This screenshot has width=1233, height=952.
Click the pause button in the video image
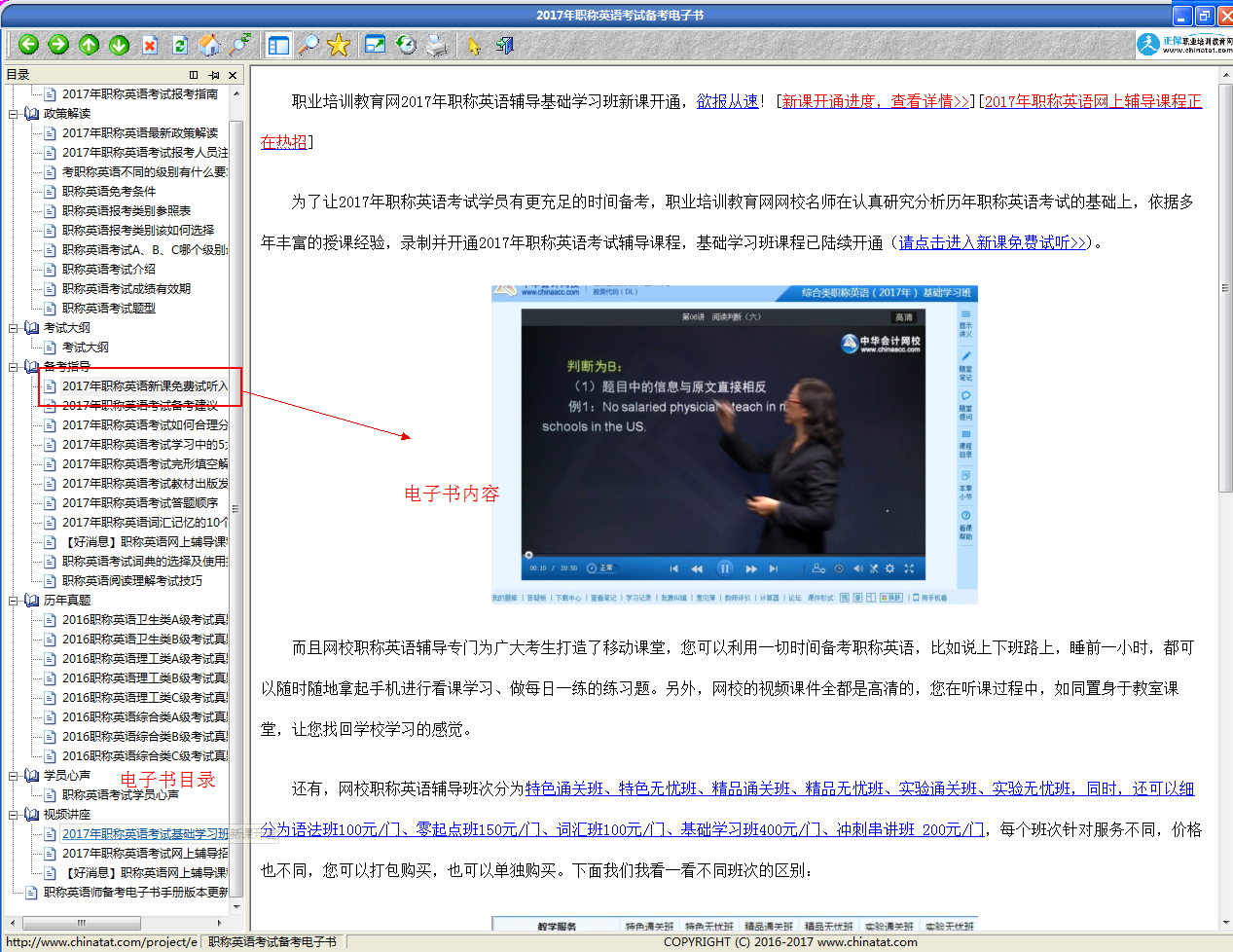tap(725, 568)
